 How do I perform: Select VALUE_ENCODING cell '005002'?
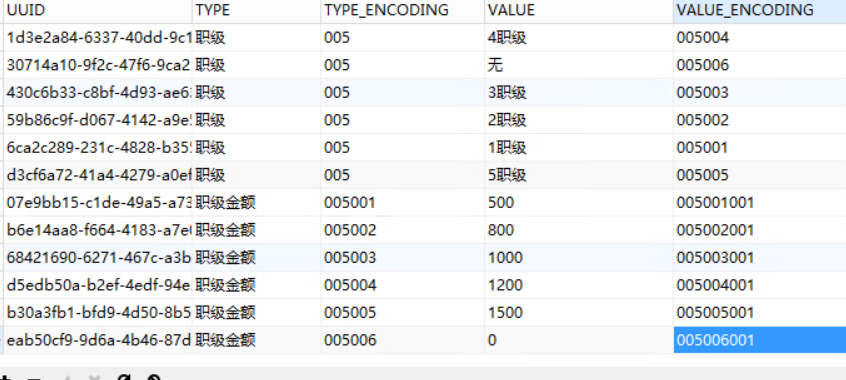coord(760,120)
